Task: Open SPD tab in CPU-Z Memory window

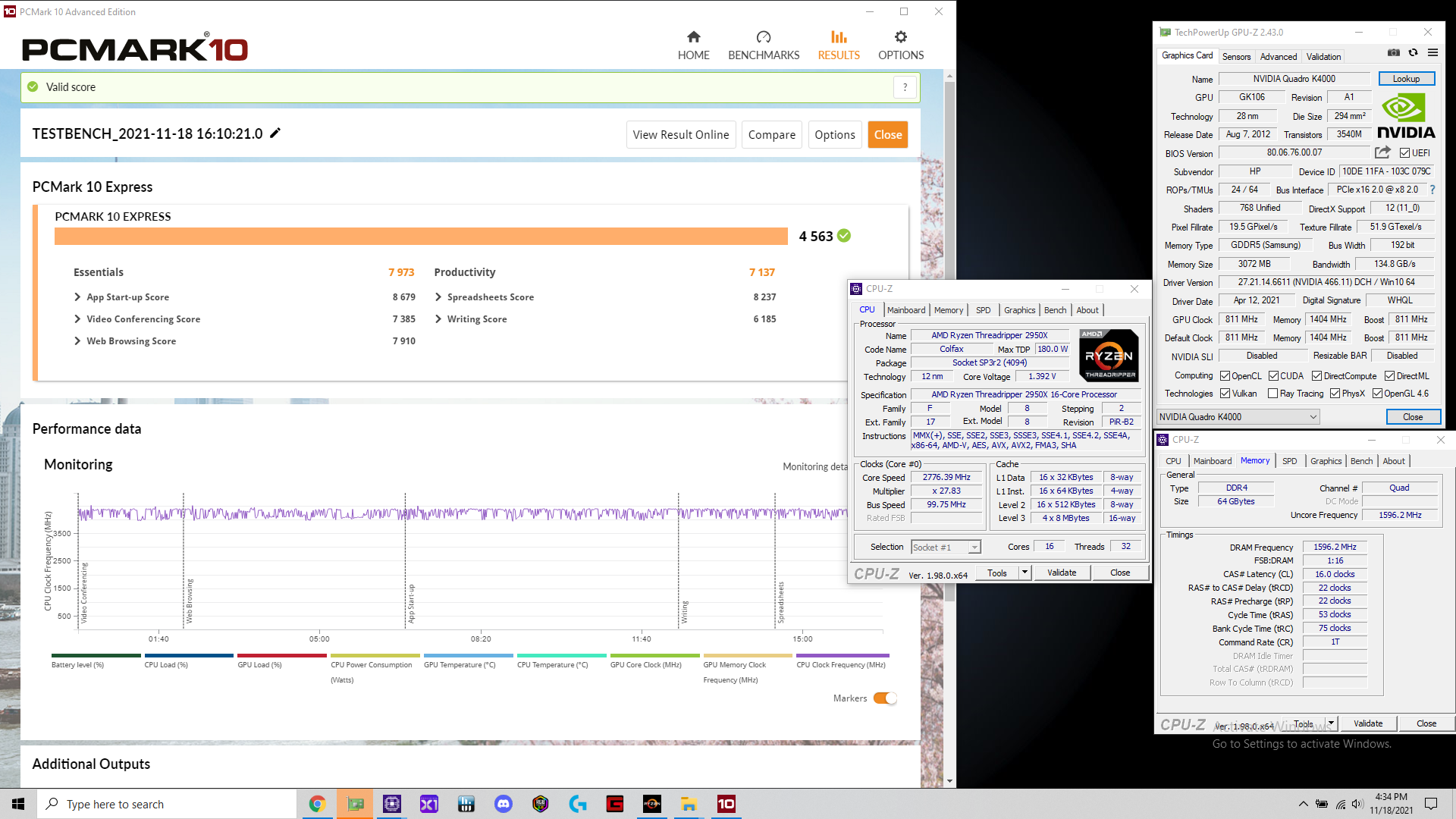Action: coord(1289,461)
